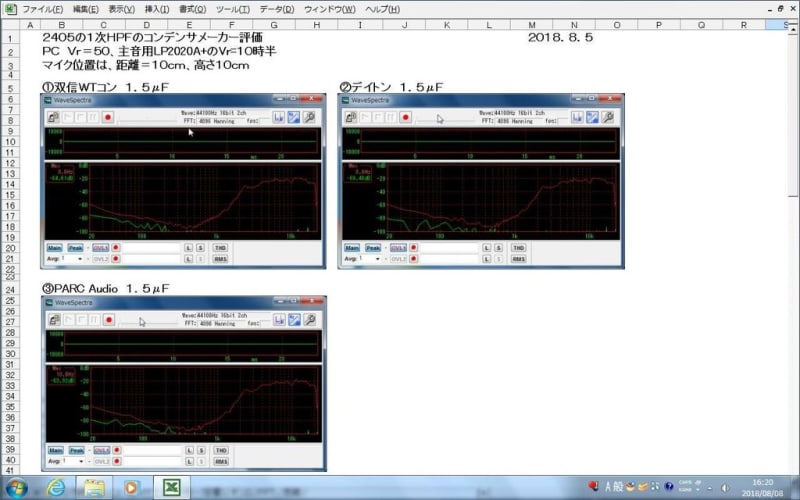
Task: Click the RMS button in the ③PARC Audio window
Action: [221, 462]
